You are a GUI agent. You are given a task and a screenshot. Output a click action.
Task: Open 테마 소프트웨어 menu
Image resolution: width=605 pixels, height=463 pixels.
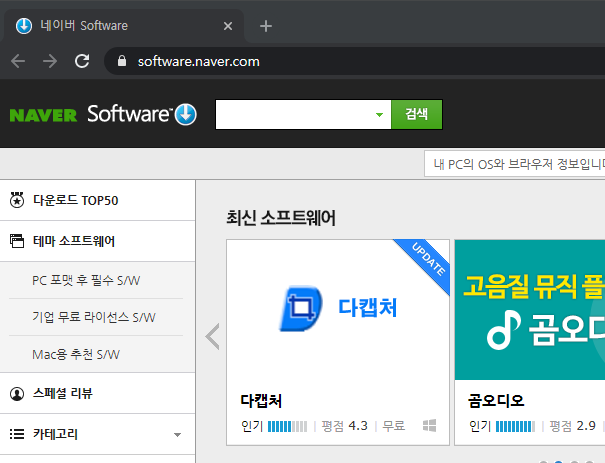click(74, 241)
